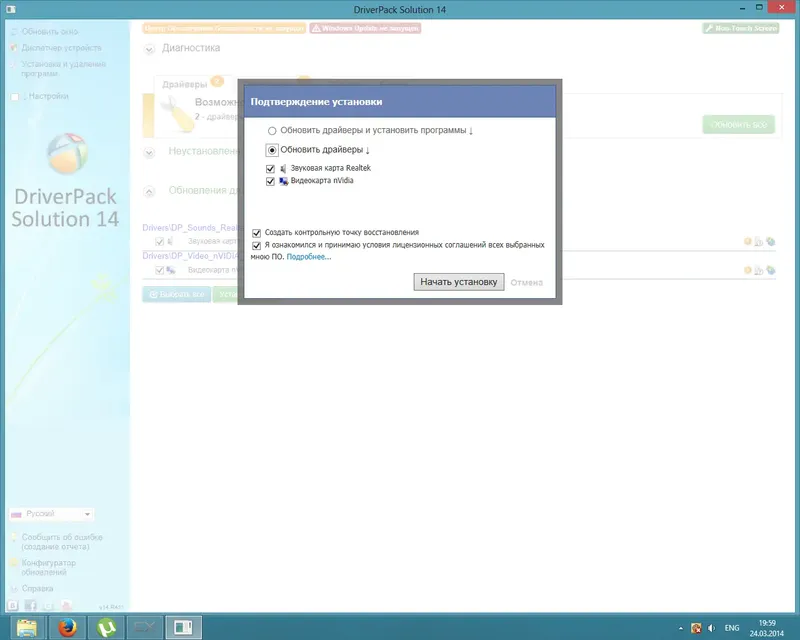
Task: Launch Firefox from the taskbar
Action: [67, 627]
